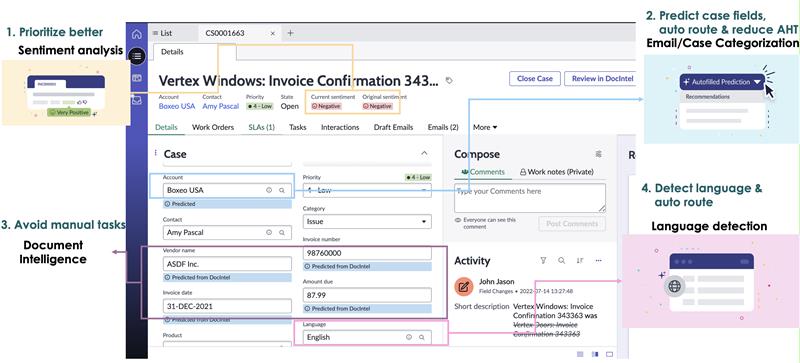Search Contact field with magnifier icon
Viewport: 800px width, 363px height.
(282, 232)
